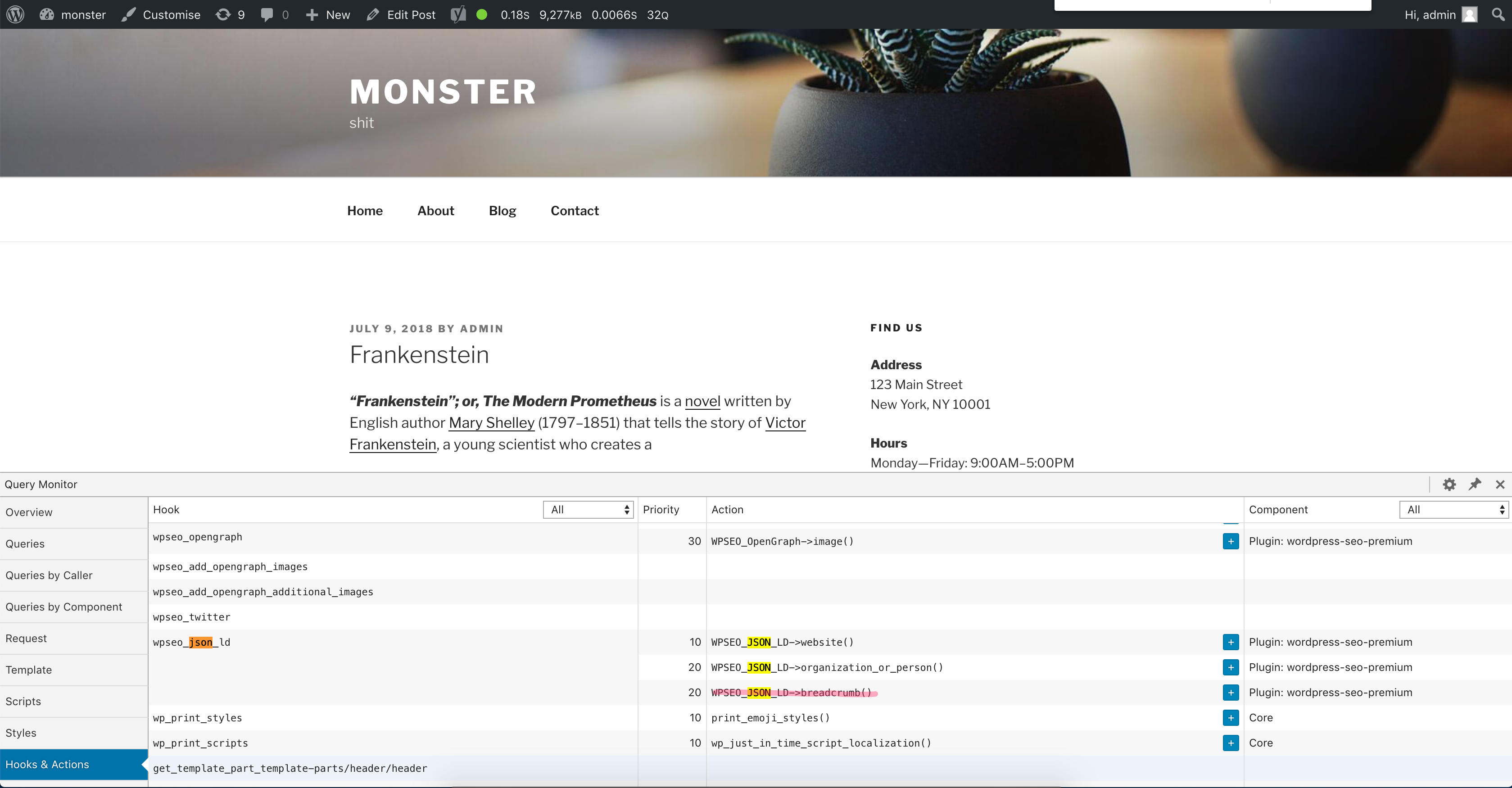Screen dimensions: 1512x788
Task: Go to the Blog menu link
Action: (x=502, y=211)
